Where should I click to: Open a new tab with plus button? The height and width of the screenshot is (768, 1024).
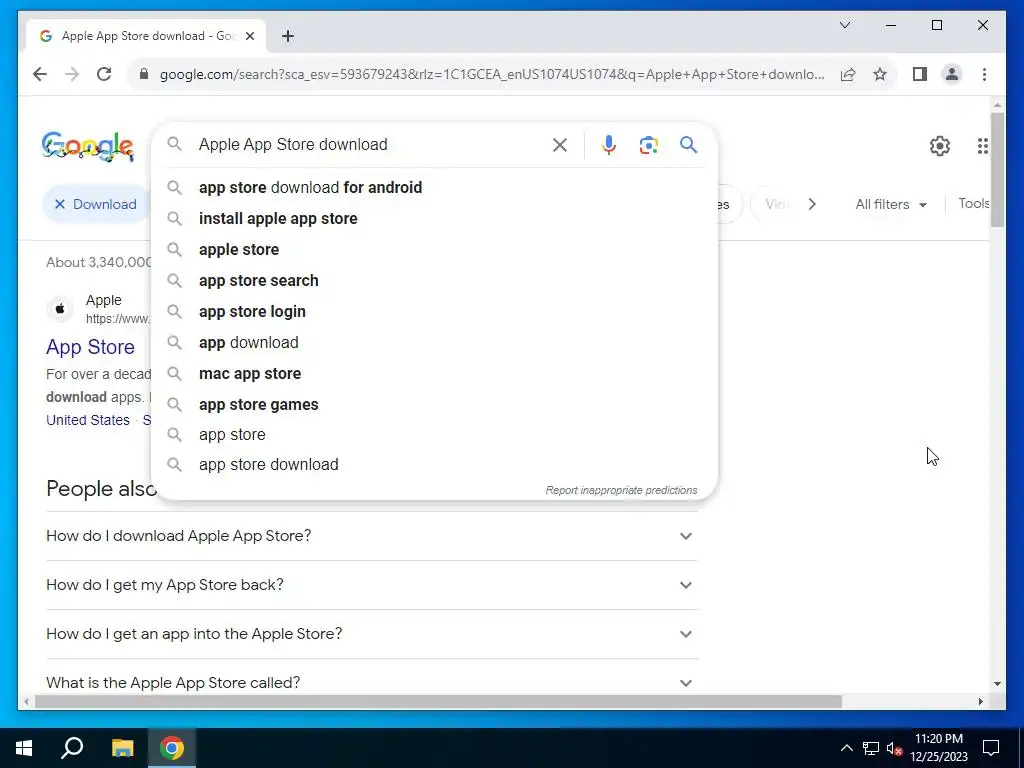(x=288, y=36)
